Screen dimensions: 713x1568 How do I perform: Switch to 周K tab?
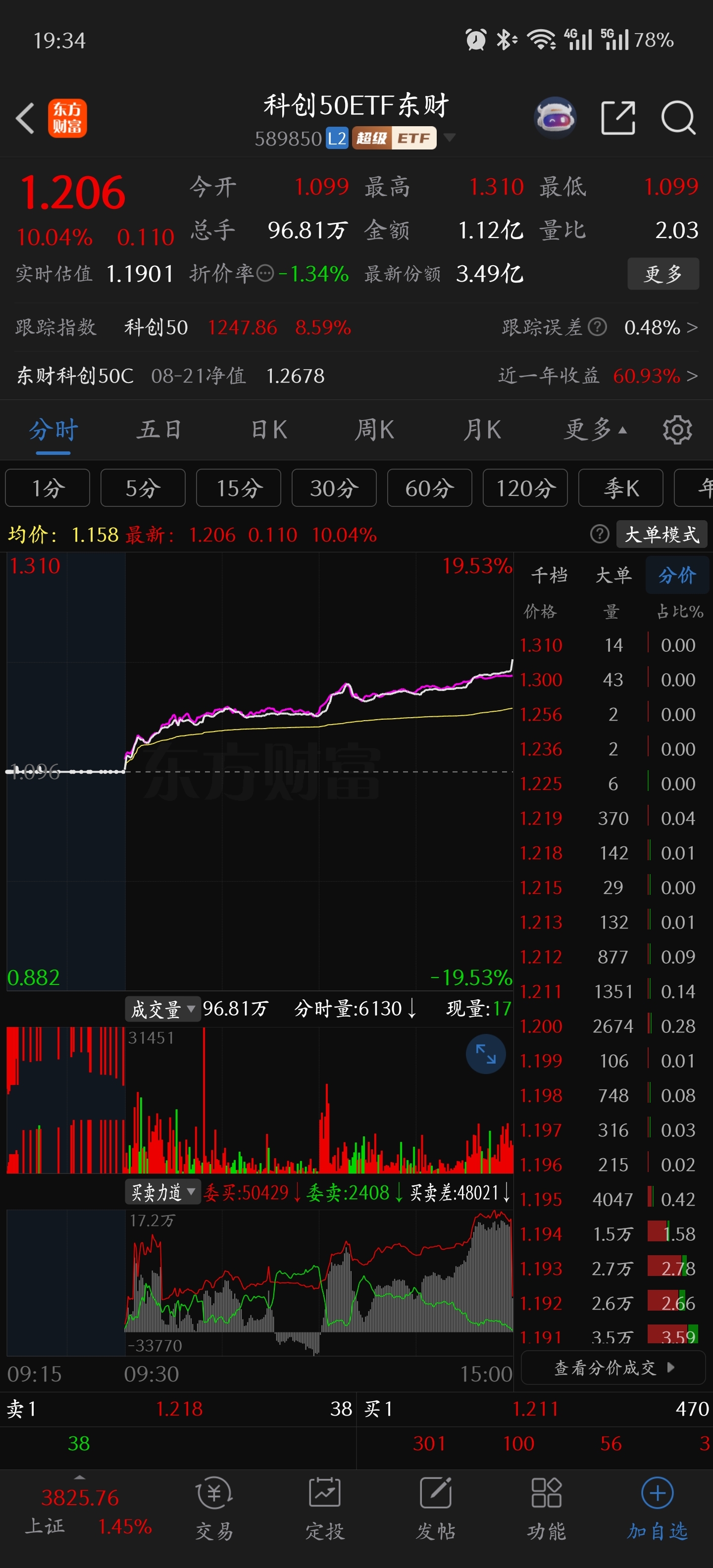pyautogui.click(x=374, y=430)
